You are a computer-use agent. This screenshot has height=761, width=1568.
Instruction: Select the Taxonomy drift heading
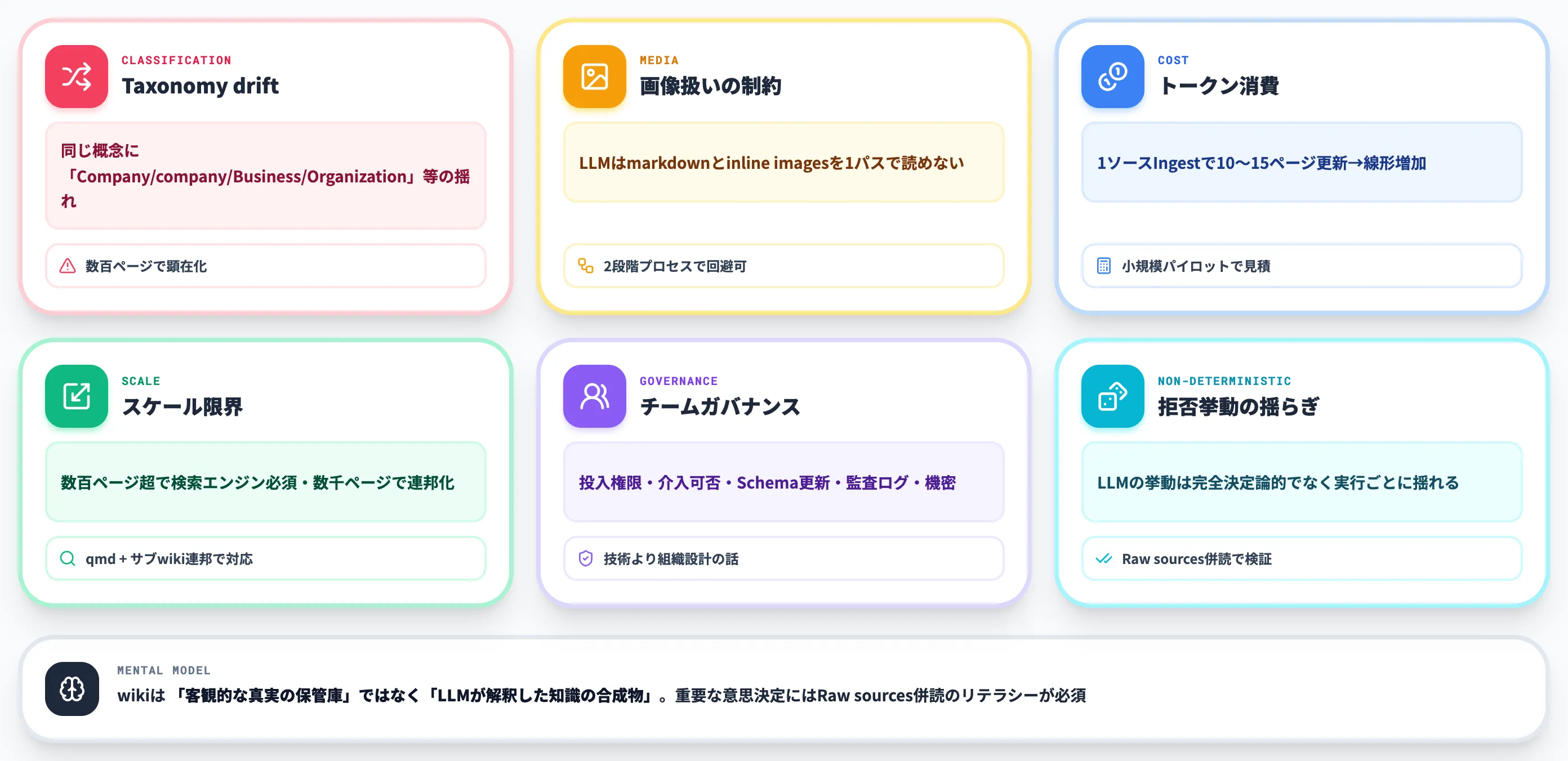click(x=199, y=86)
